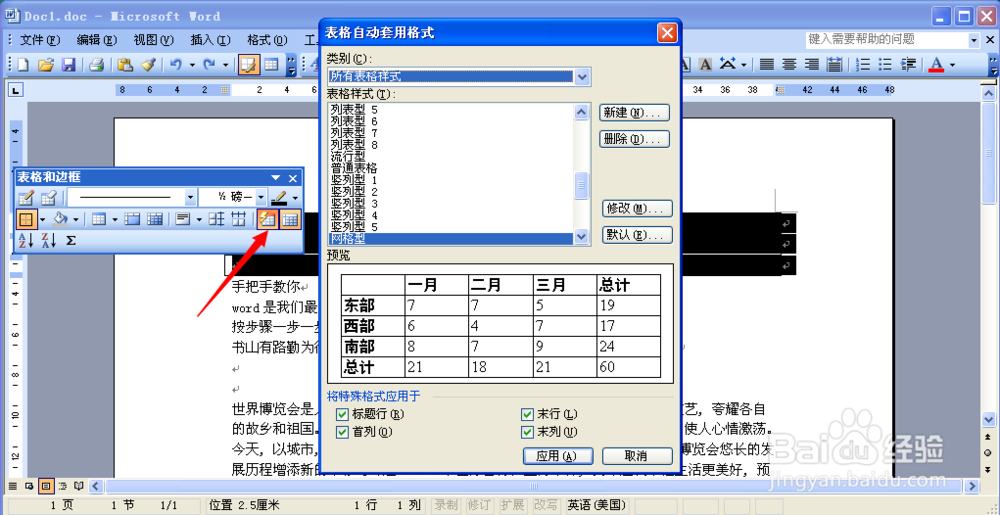1000x515 pixels.
Task: Open a file with the folder icon
Action: coord(45,64)
